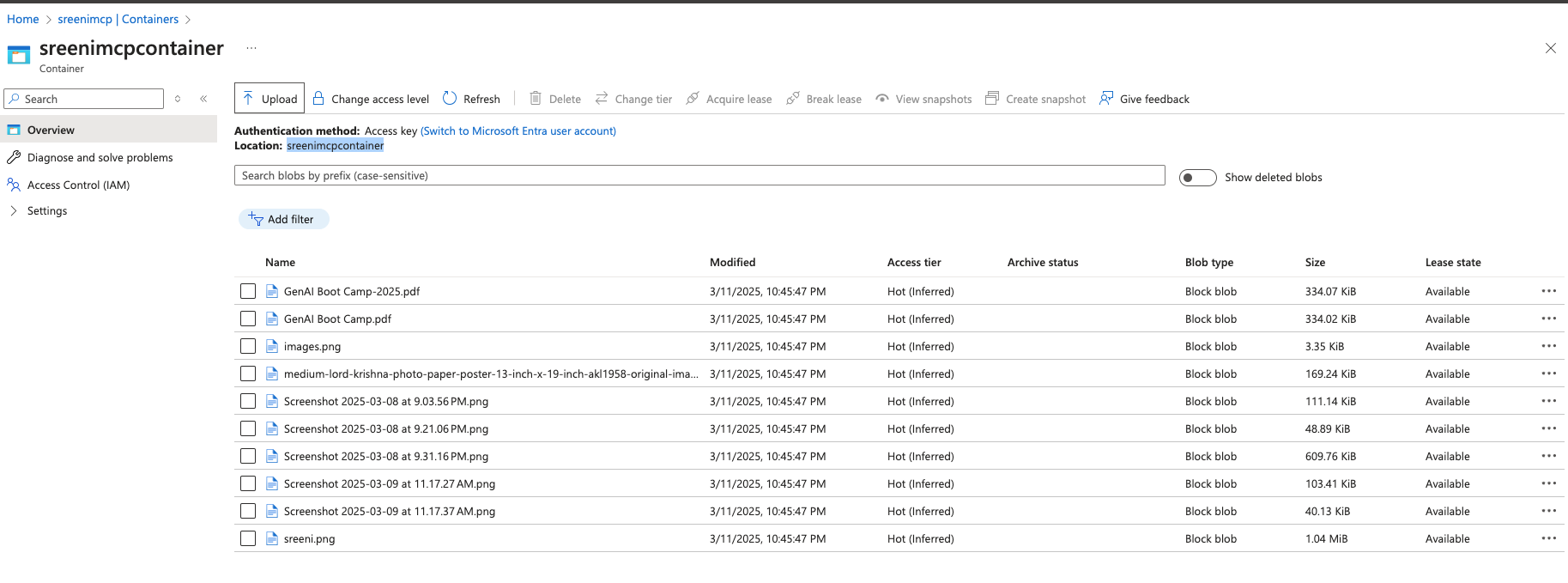Open Give feedback
The height and width of the screenshot is (583, 1568).
pos(1144,99)
